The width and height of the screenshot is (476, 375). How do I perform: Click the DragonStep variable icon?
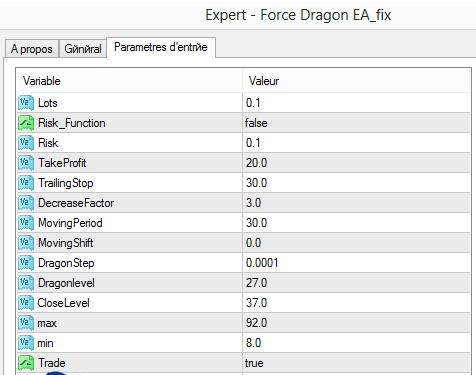click(26, 263)
